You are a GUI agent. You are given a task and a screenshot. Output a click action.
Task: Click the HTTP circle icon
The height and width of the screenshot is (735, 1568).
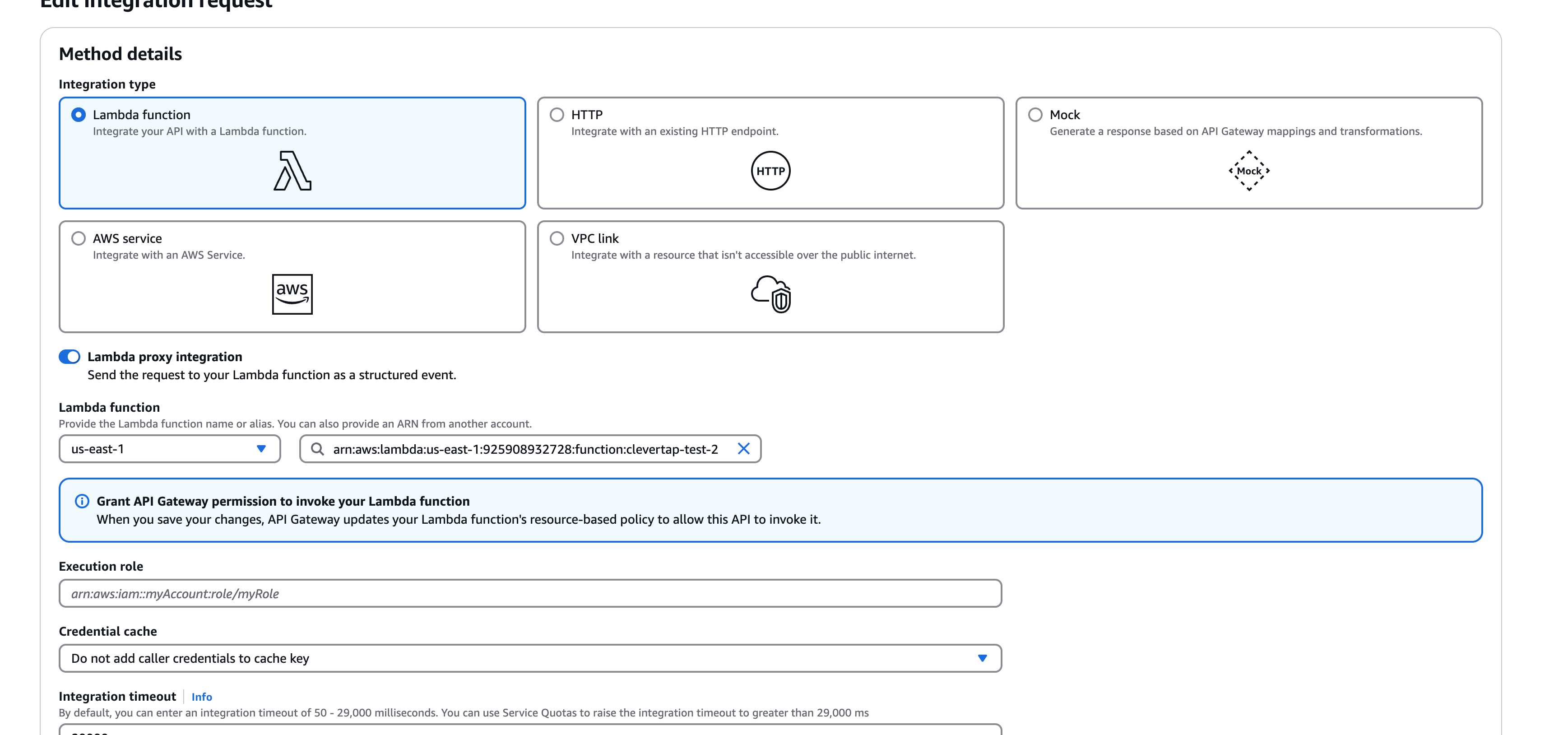click(770, 171)
